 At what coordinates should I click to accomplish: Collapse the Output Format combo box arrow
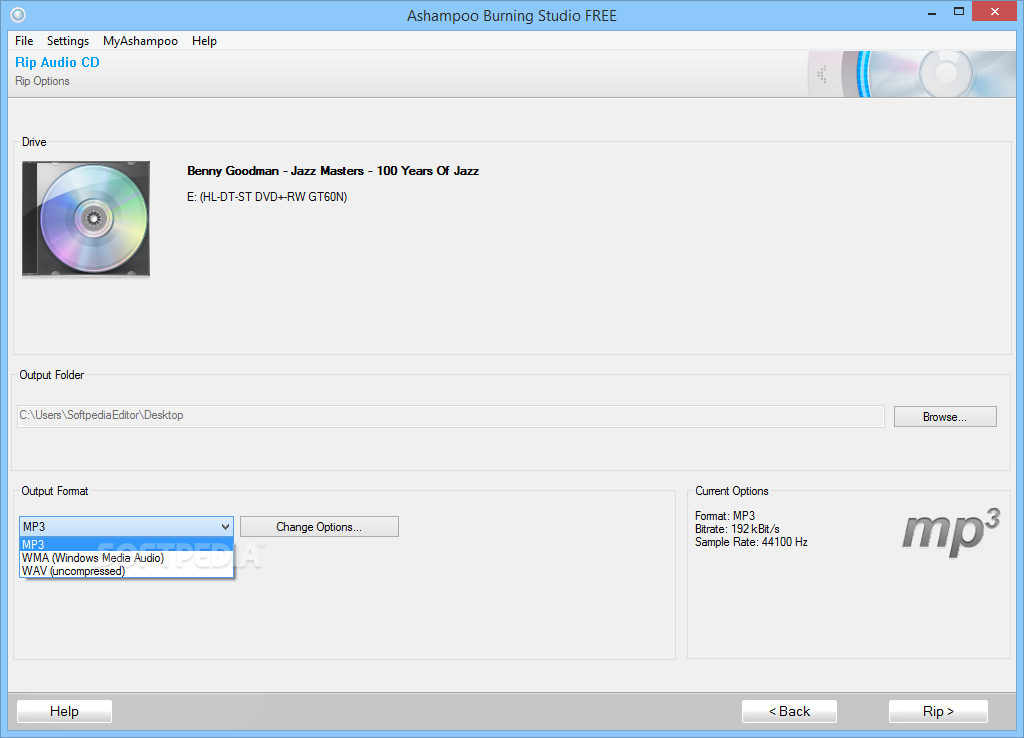click(x=225, y=526)
